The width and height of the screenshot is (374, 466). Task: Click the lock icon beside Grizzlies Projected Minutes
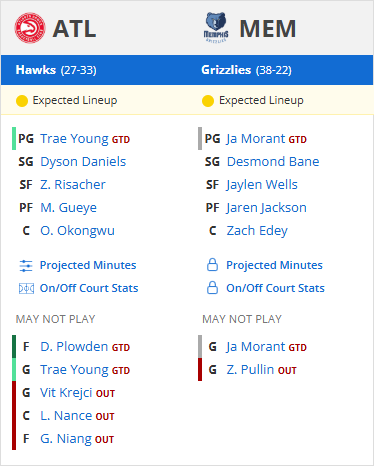212,265
